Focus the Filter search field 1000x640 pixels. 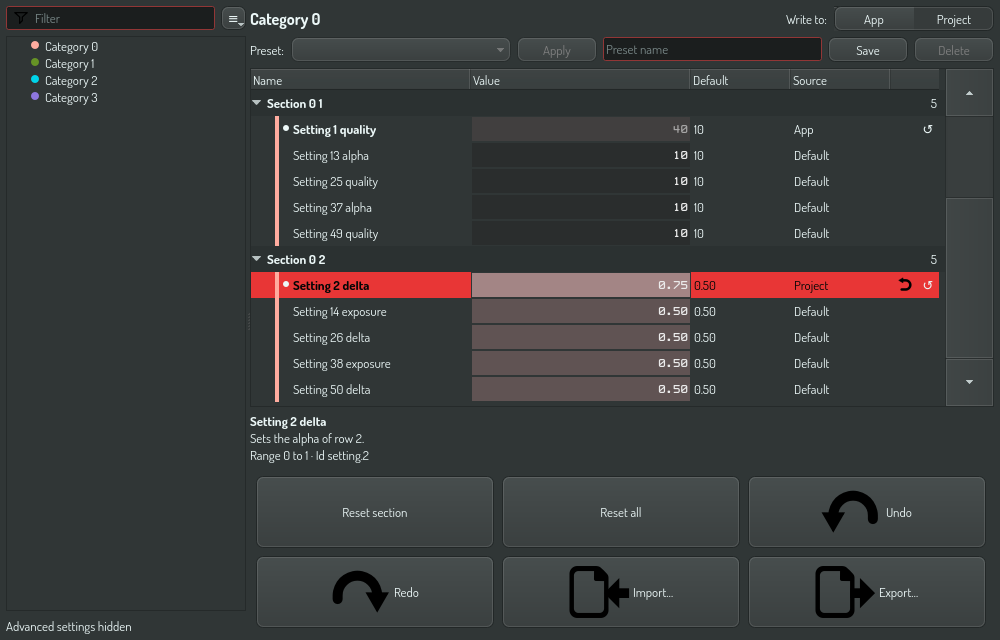[x=110, y=18]
